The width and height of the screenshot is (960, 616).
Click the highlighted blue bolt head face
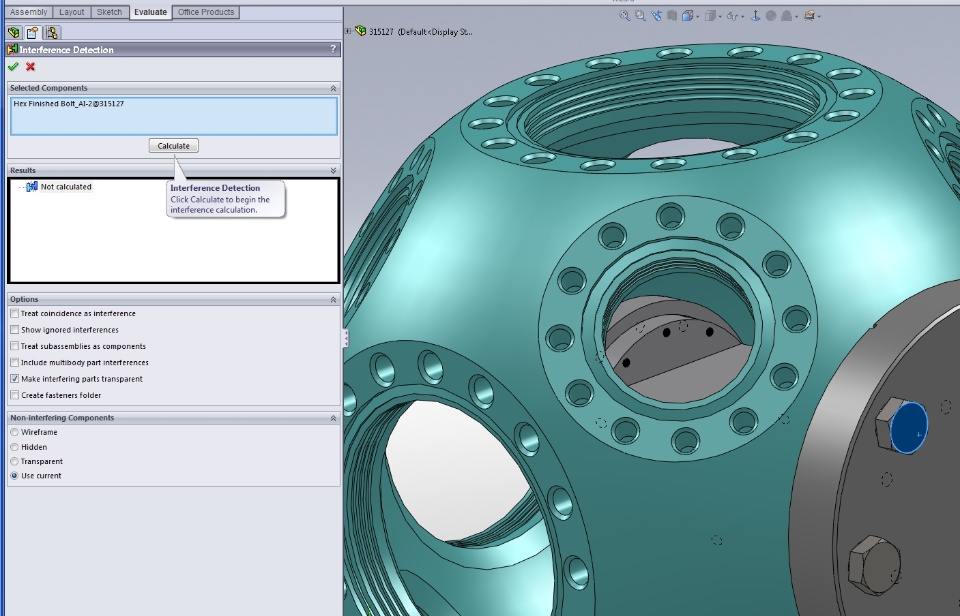tap(909, 427)
